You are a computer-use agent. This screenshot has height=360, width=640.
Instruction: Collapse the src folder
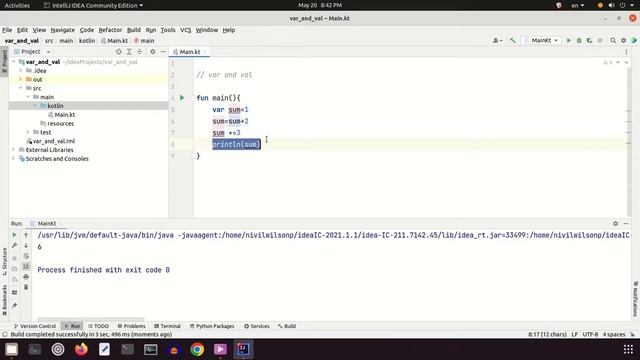[20, 88]
